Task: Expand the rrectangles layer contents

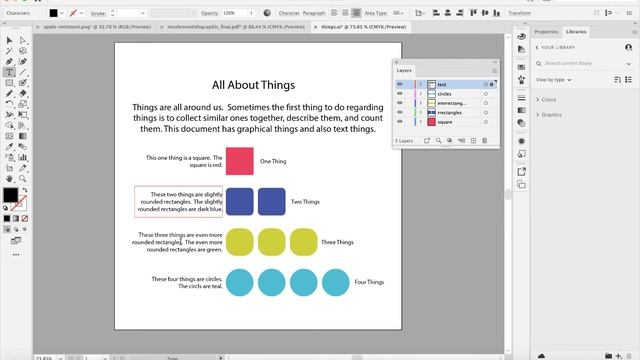Action: click(421, 113)
